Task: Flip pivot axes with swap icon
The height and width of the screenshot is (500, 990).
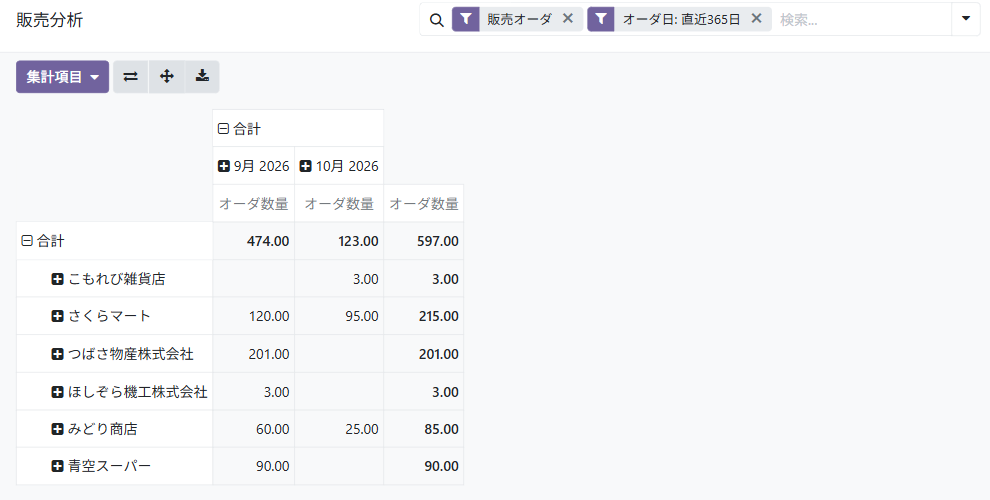Action: click(x=131, y=77)
